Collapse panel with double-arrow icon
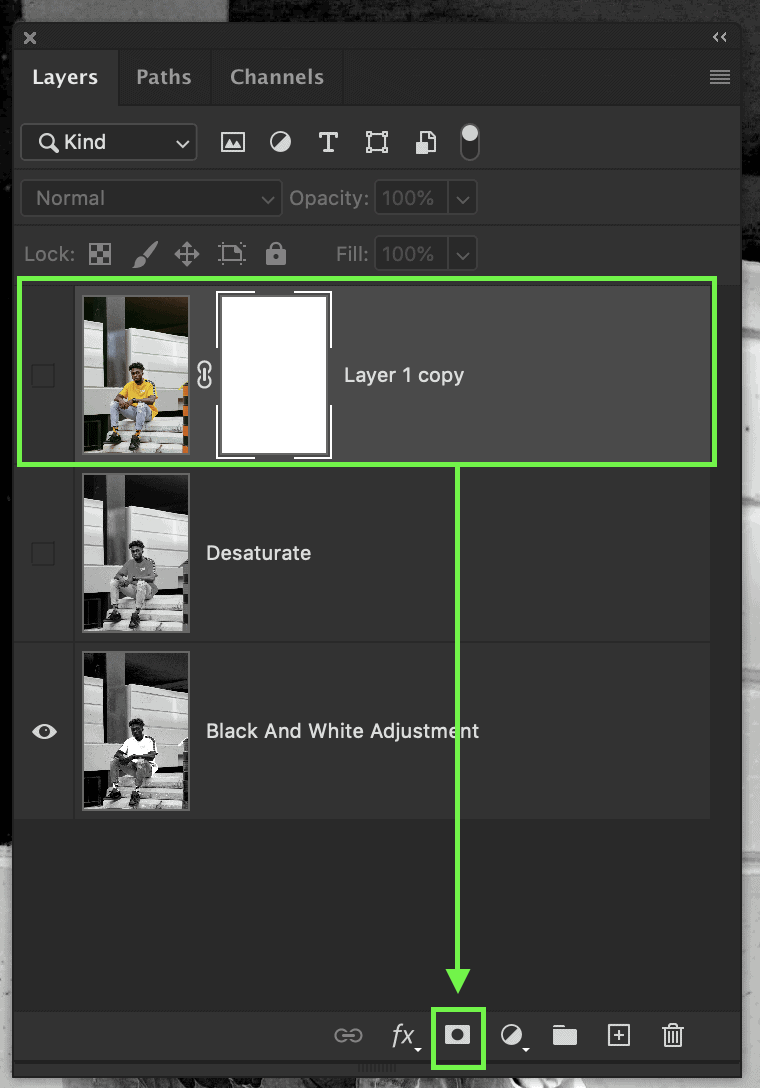 tap(720, 37)
